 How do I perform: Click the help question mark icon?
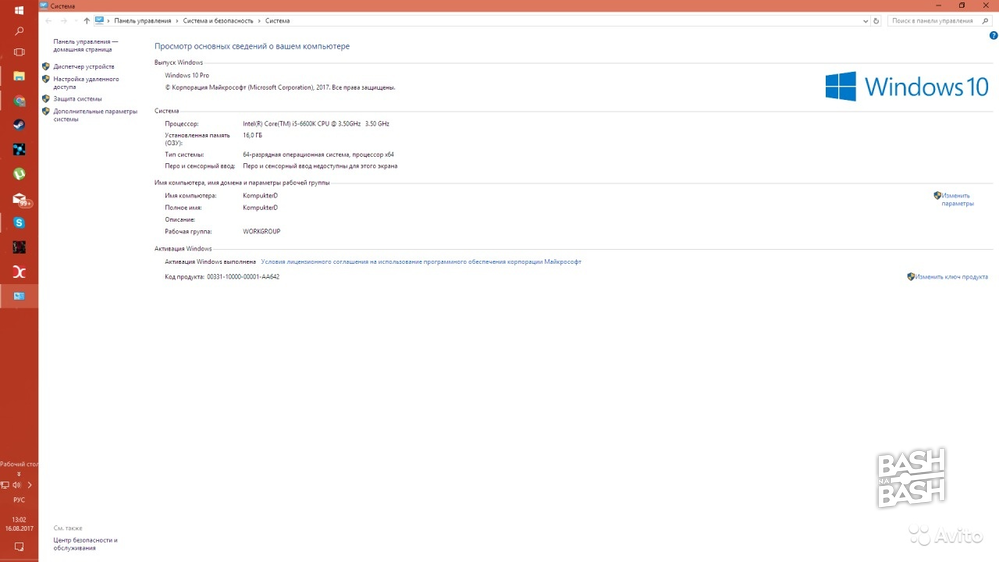(x=993, y=36)
